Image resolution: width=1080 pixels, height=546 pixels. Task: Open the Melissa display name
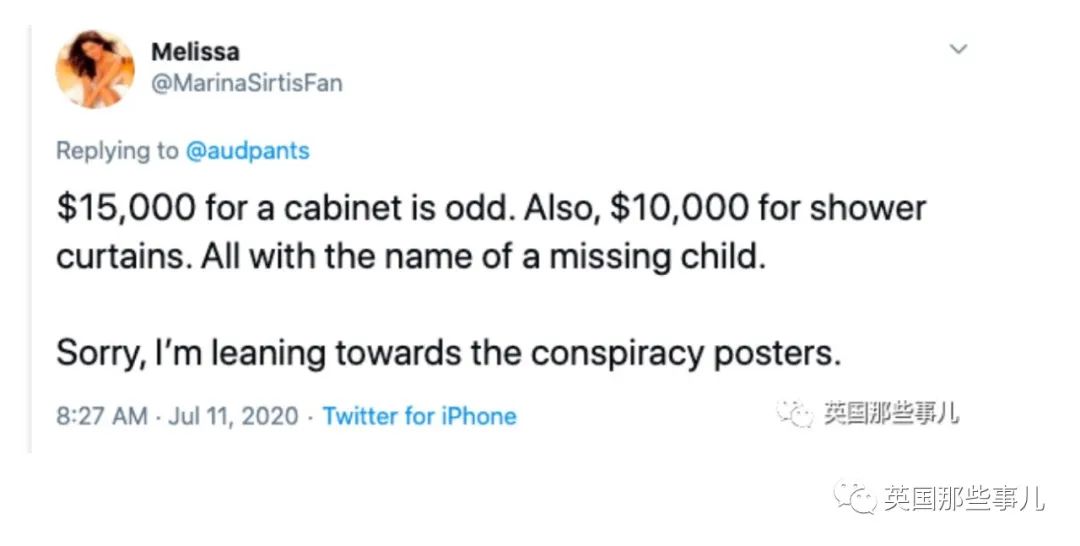195,52
